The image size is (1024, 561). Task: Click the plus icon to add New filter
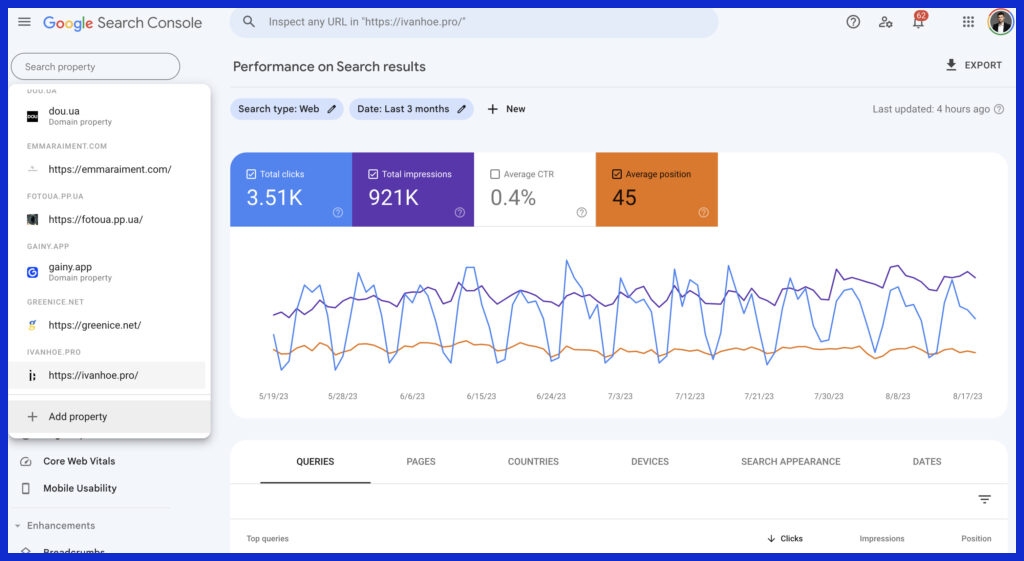click(x=492, y=109)
